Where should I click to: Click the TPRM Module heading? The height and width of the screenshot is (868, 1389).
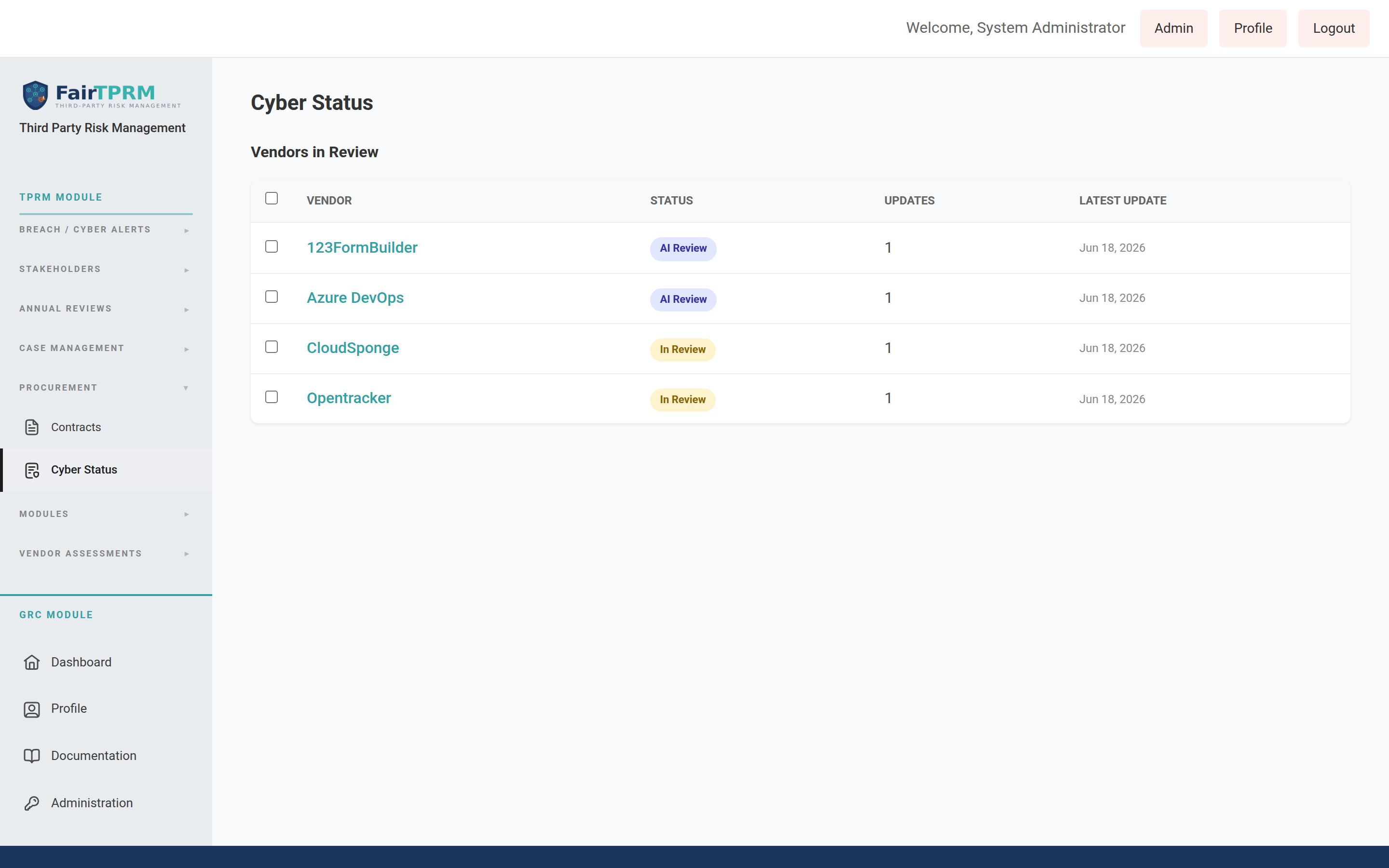[x=61, y=198]
